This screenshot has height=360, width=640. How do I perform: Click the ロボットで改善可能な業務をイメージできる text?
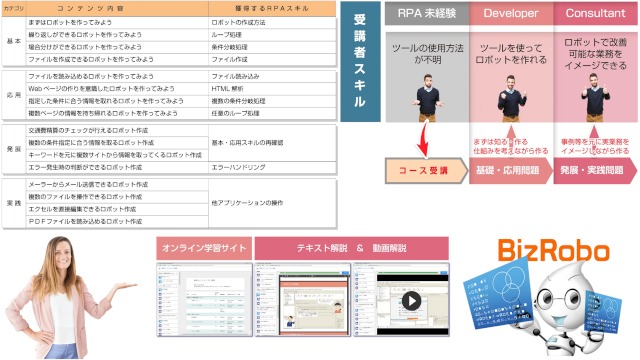(x=596, y=54)
